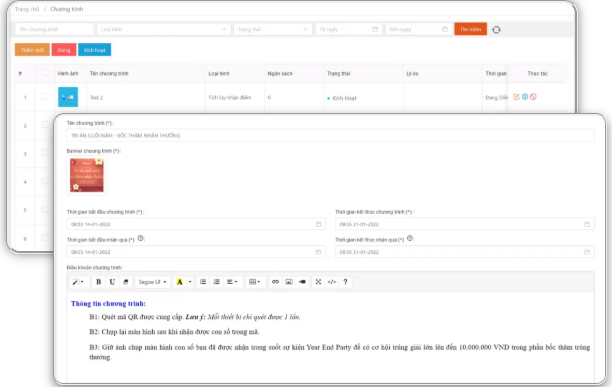Toggle fullscreen mode in the editor toolbar
Image resolution: width=612 pixels, height=387 pixels.
pos(318,282)
